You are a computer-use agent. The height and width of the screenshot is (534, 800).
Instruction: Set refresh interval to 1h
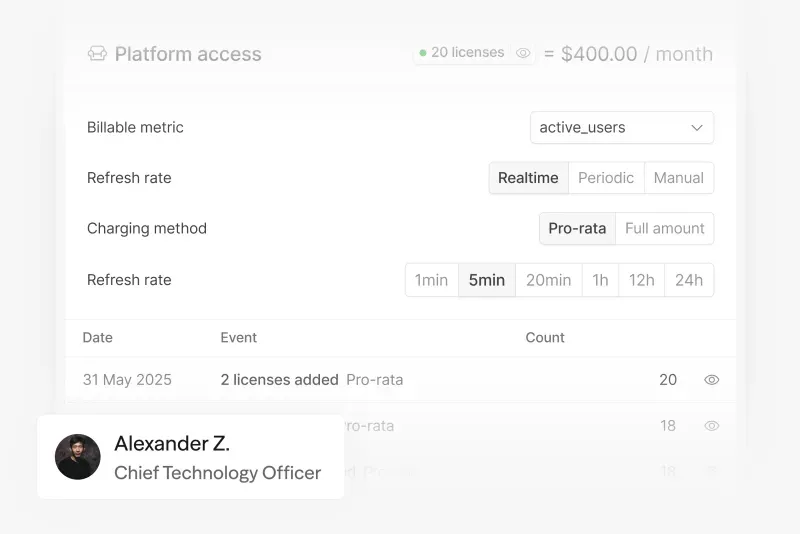coord(600,280)
